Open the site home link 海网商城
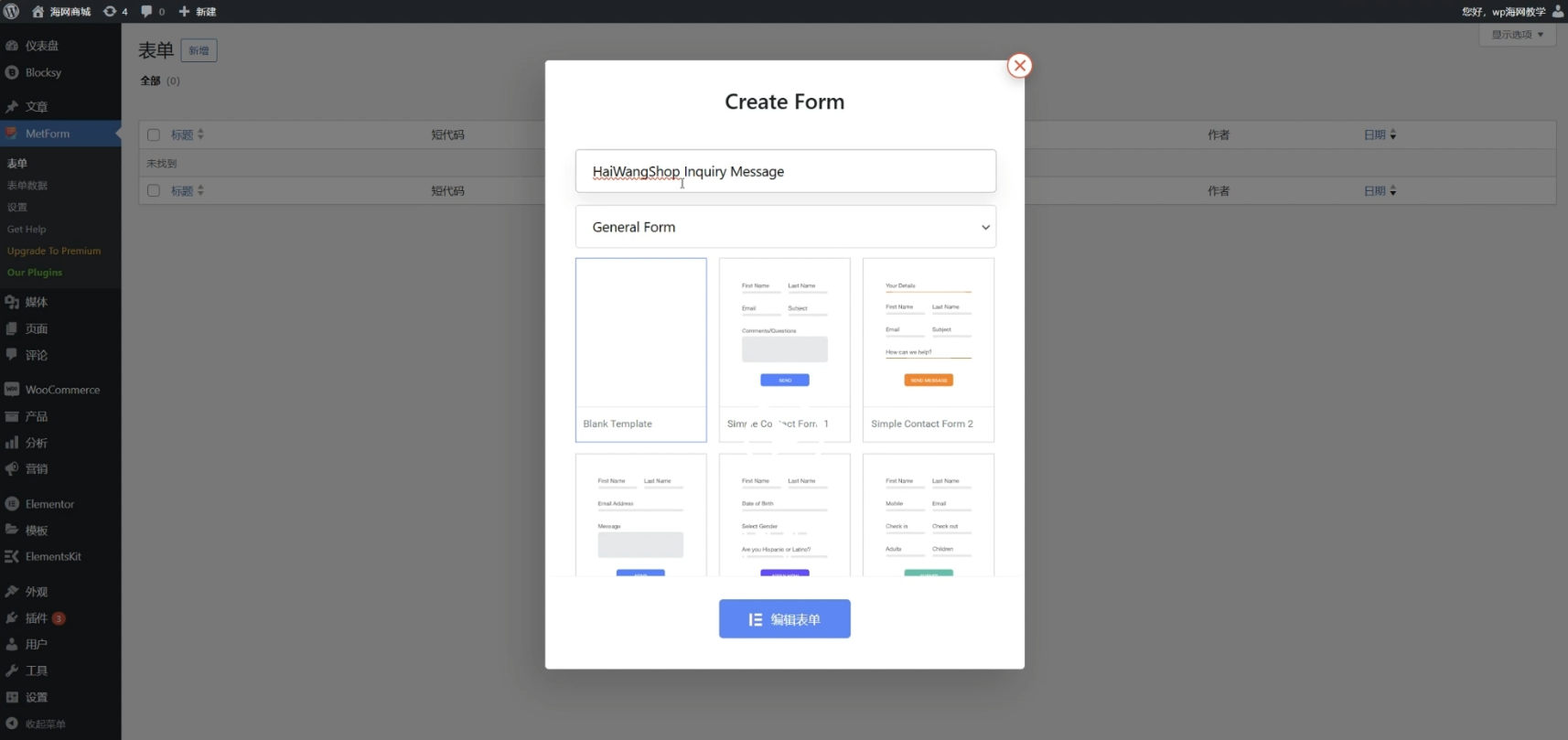 [61, 12]
